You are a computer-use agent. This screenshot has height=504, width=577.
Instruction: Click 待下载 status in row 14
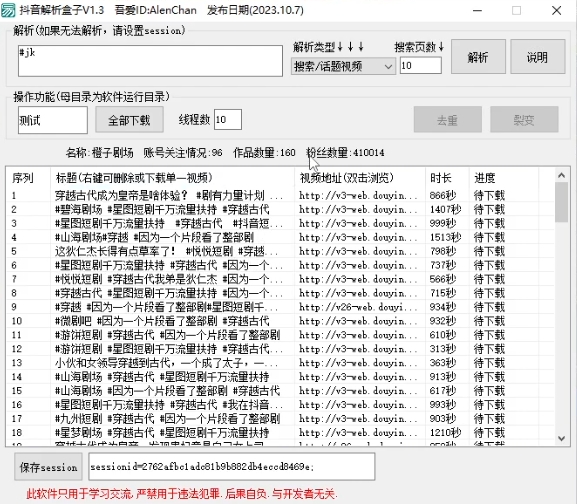[x=489, y=377]
